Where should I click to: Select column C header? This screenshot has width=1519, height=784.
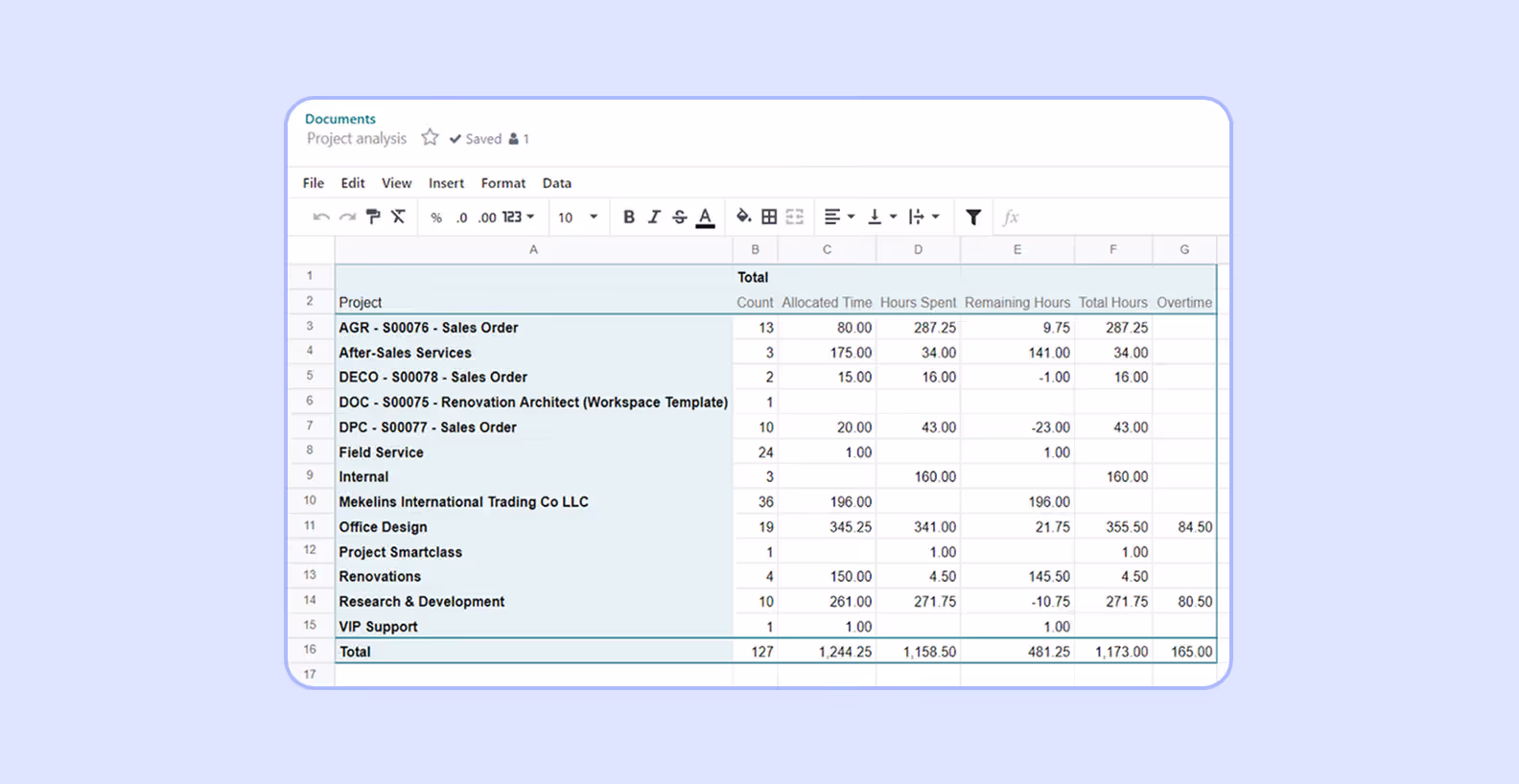pyautogui.click(x=827, y=249)
